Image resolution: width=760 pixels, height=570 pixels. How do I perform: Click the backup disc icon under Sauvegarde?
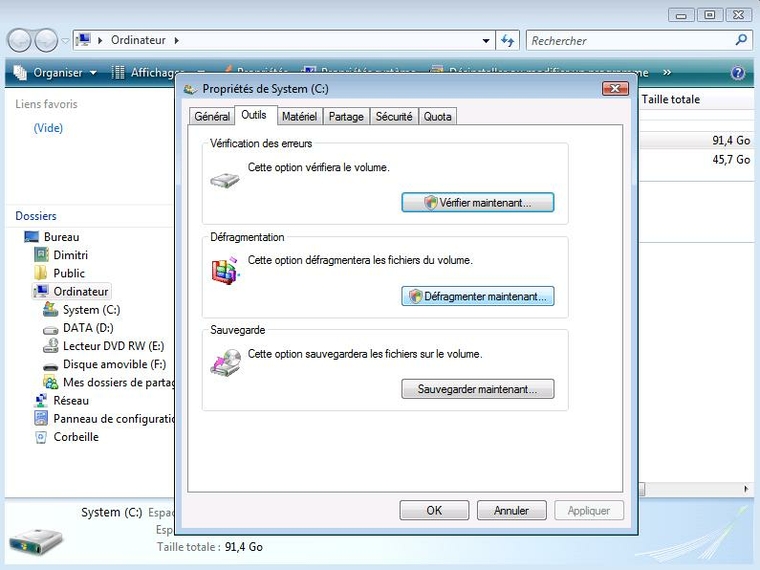coord(226,363)
